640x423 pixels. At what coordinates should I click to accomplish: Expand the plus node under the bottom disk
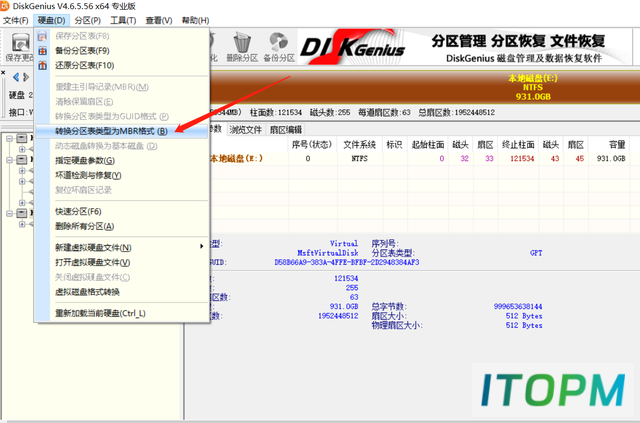click(22, 224)
